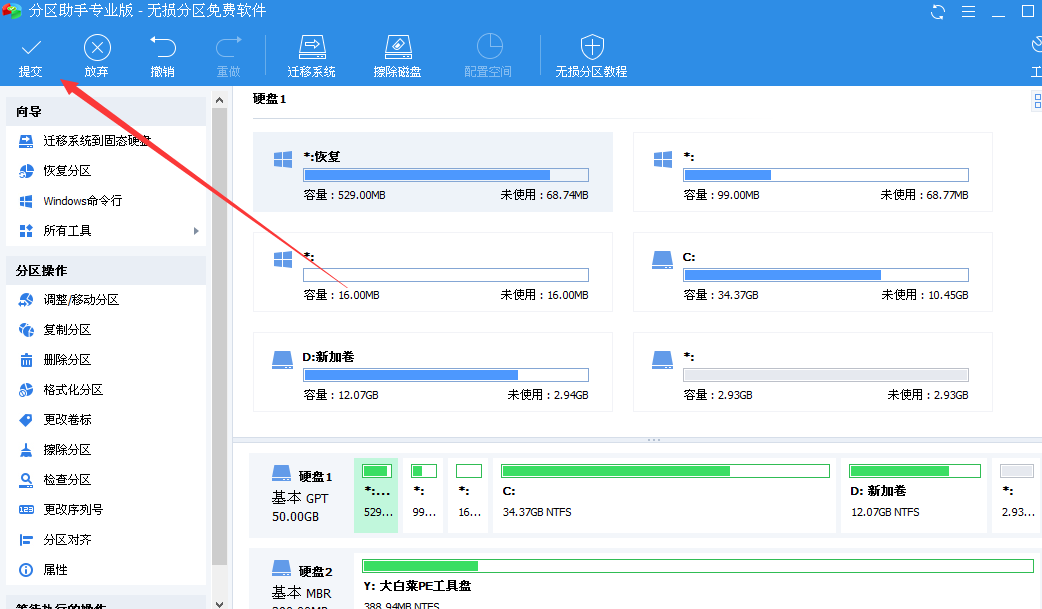1042x609 pixels.
Task: Select the *:恢复 529.00MB partition card
Action: tap(433, 172)
